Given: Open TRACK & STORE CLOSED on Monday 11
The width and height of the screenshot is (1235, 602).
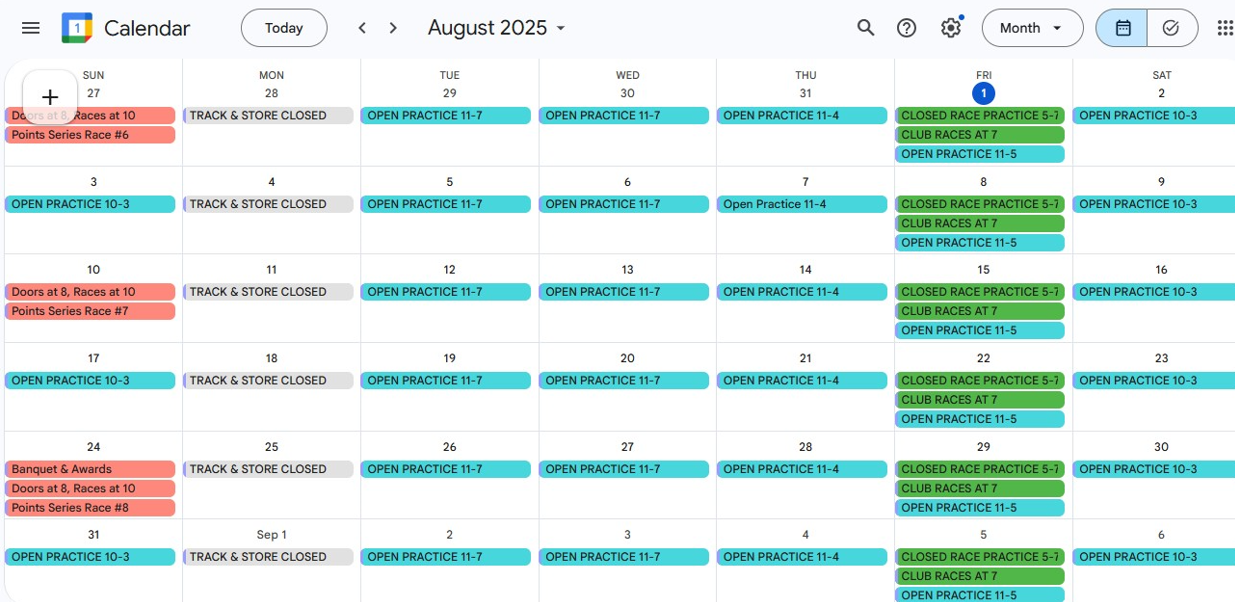Looking at the screenshot, I should point(268,292).
